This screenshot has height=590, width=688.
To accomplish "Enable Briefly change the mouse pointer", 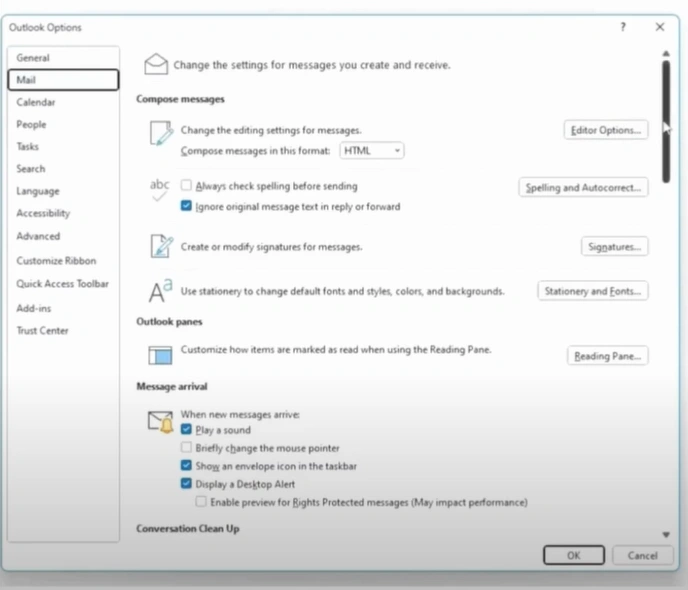I will 186,447.
